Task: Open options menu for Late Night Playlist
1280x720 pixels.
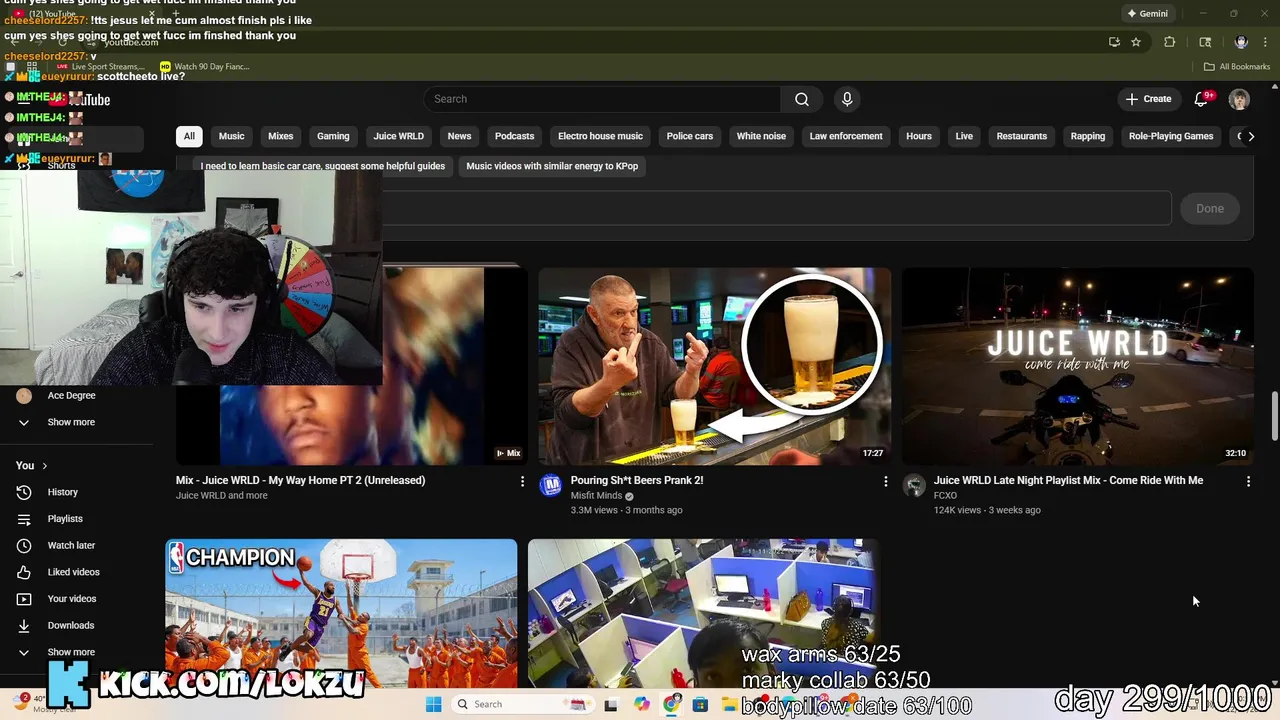Action: click(1248, 481)
